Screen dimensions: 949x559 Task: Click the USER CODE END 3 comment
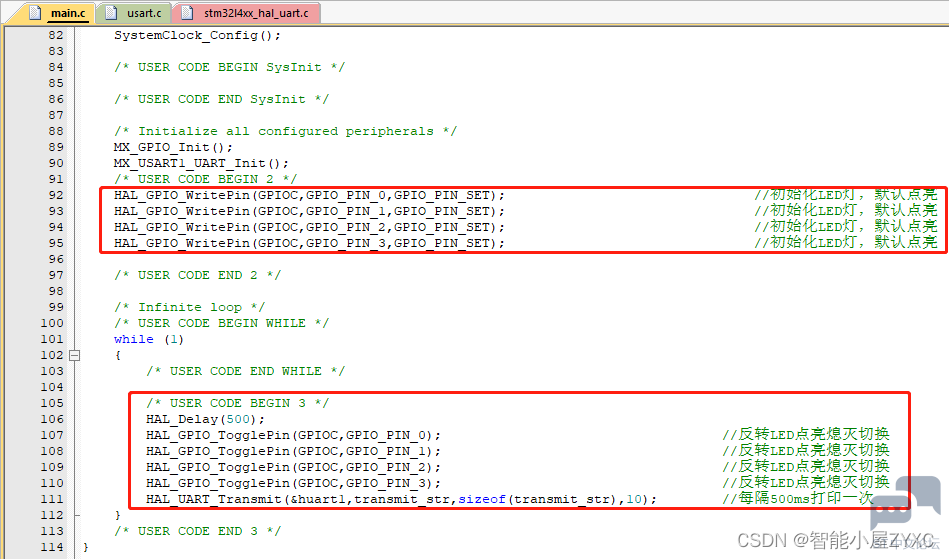click(x=197, y=531)
